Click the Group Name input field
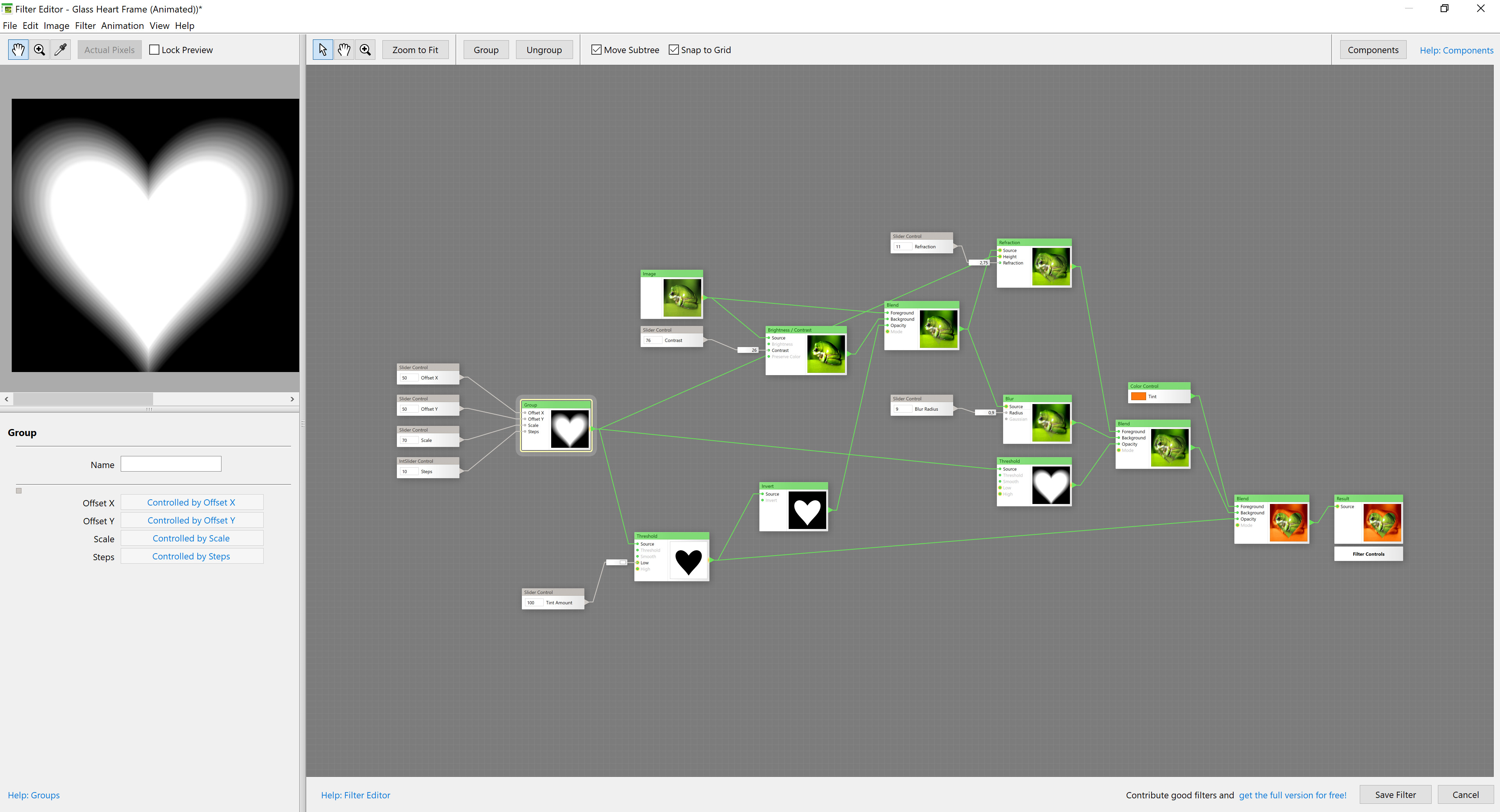 (171, 464)
